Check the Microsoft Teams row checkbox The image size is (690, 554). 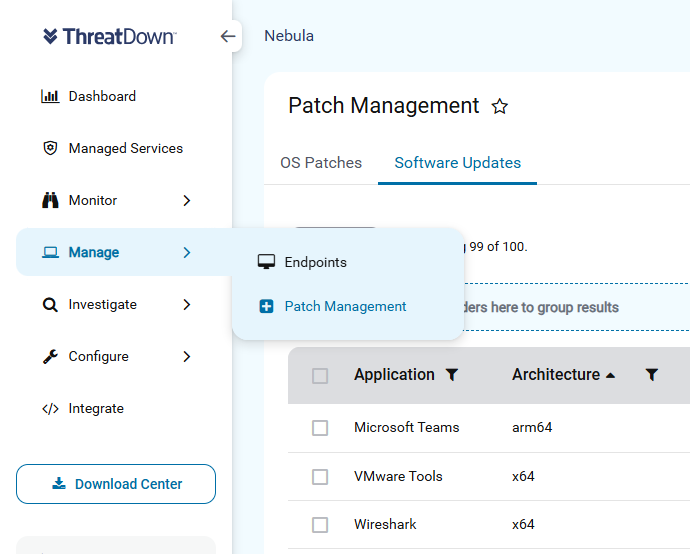tap(320, 427)
